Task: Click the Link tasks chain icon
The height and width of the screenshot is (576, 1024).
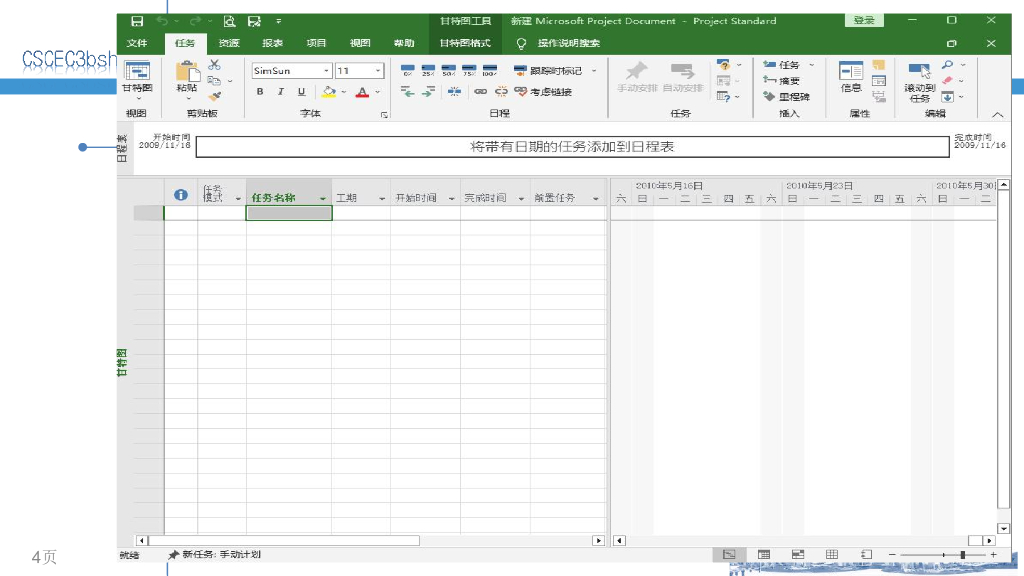Action: (x=479, y=92)
